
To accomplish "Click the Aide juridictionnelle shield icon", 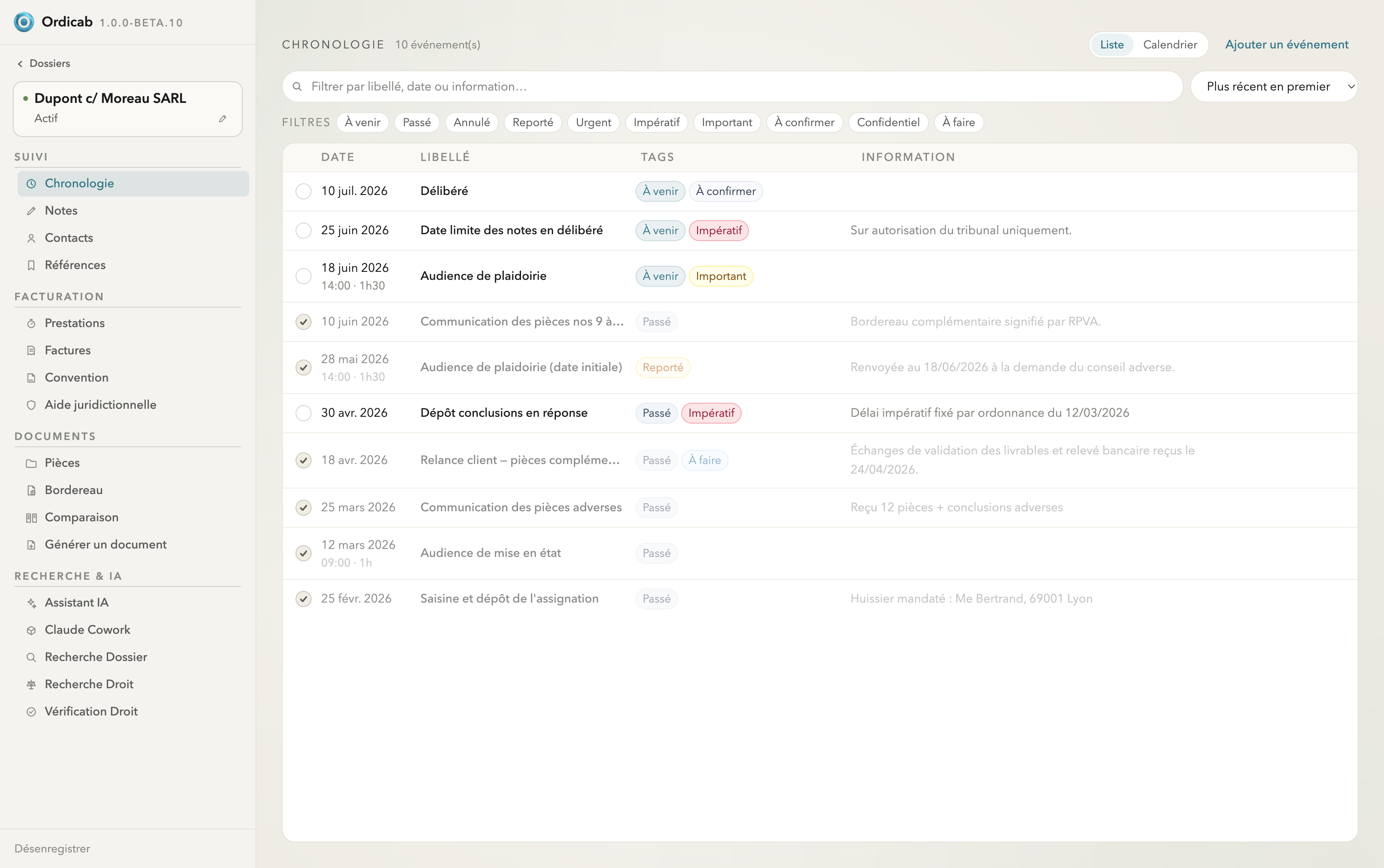I will (32, 405).
